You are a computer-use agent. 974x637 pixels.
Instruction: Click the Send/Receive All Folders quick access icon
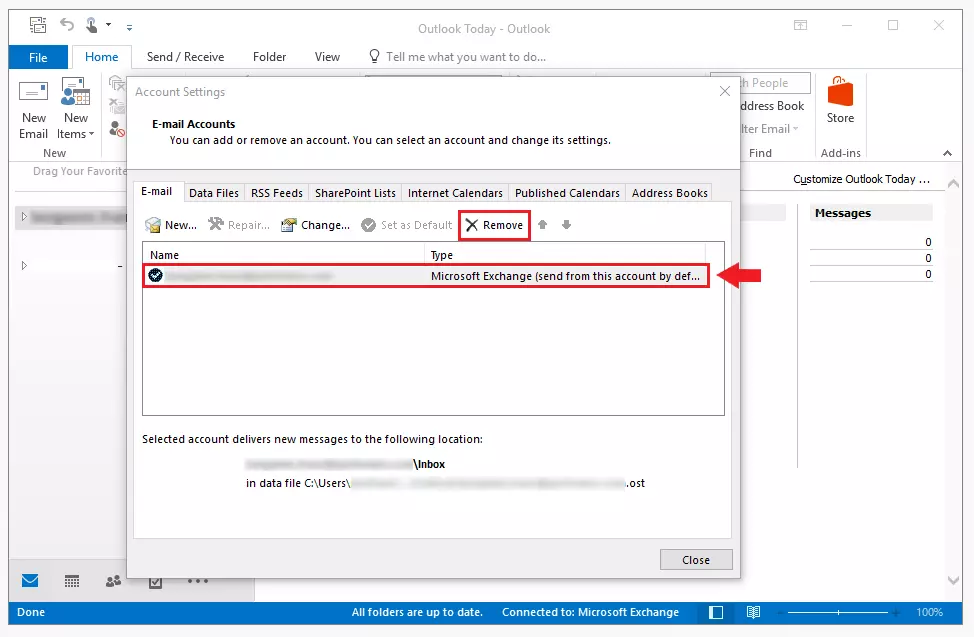tap(38, 25)
